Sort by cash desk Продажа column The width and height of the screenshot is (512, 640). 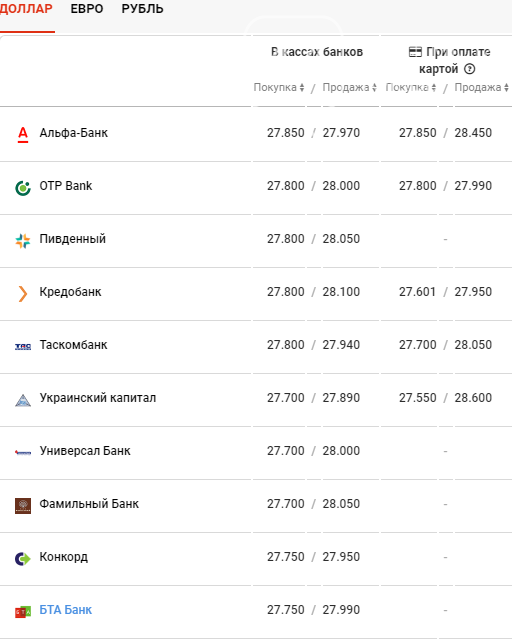click(349, 87)
